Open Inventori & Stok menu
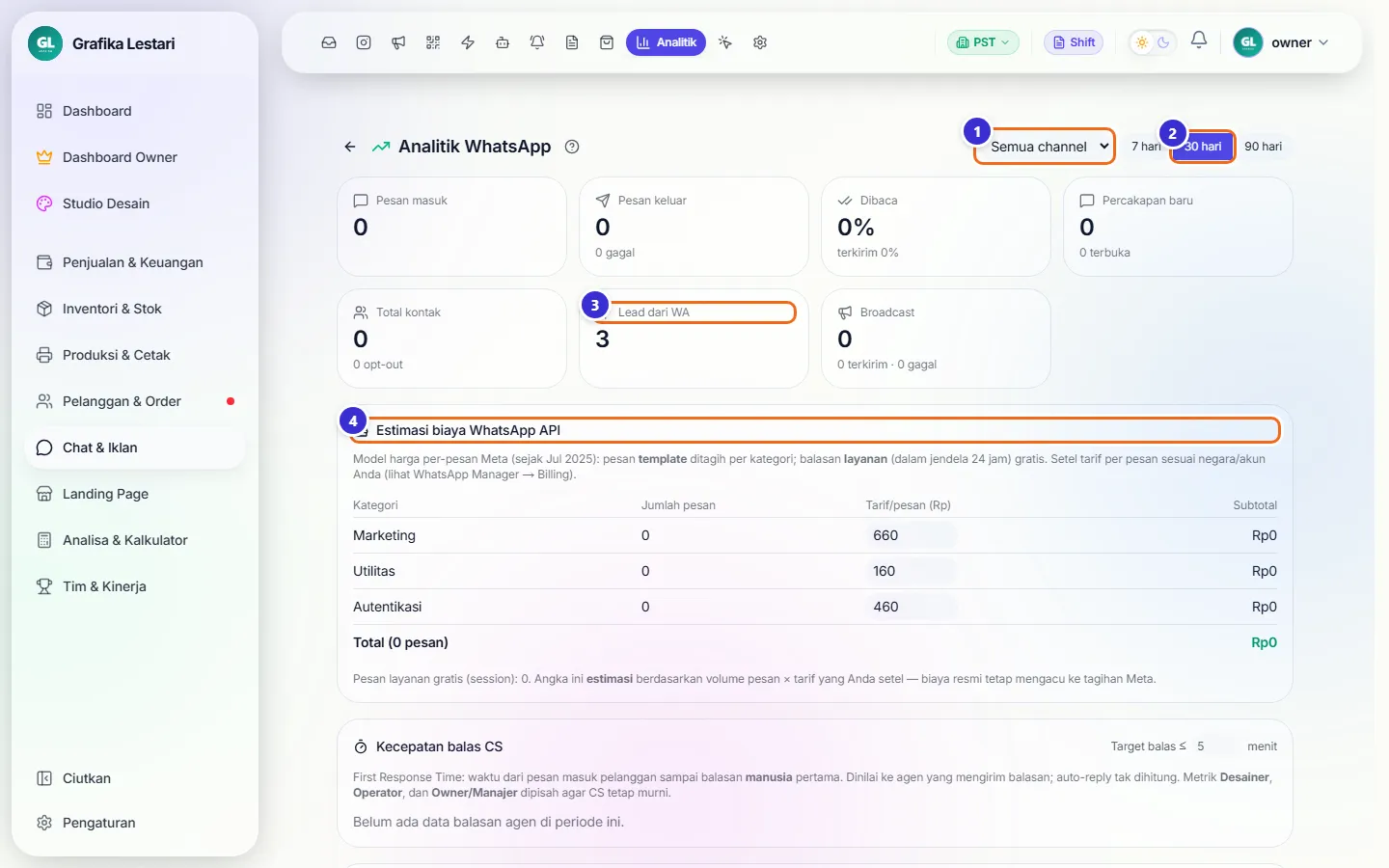This screenshot has width=1389, height=868. coord(135,309)
